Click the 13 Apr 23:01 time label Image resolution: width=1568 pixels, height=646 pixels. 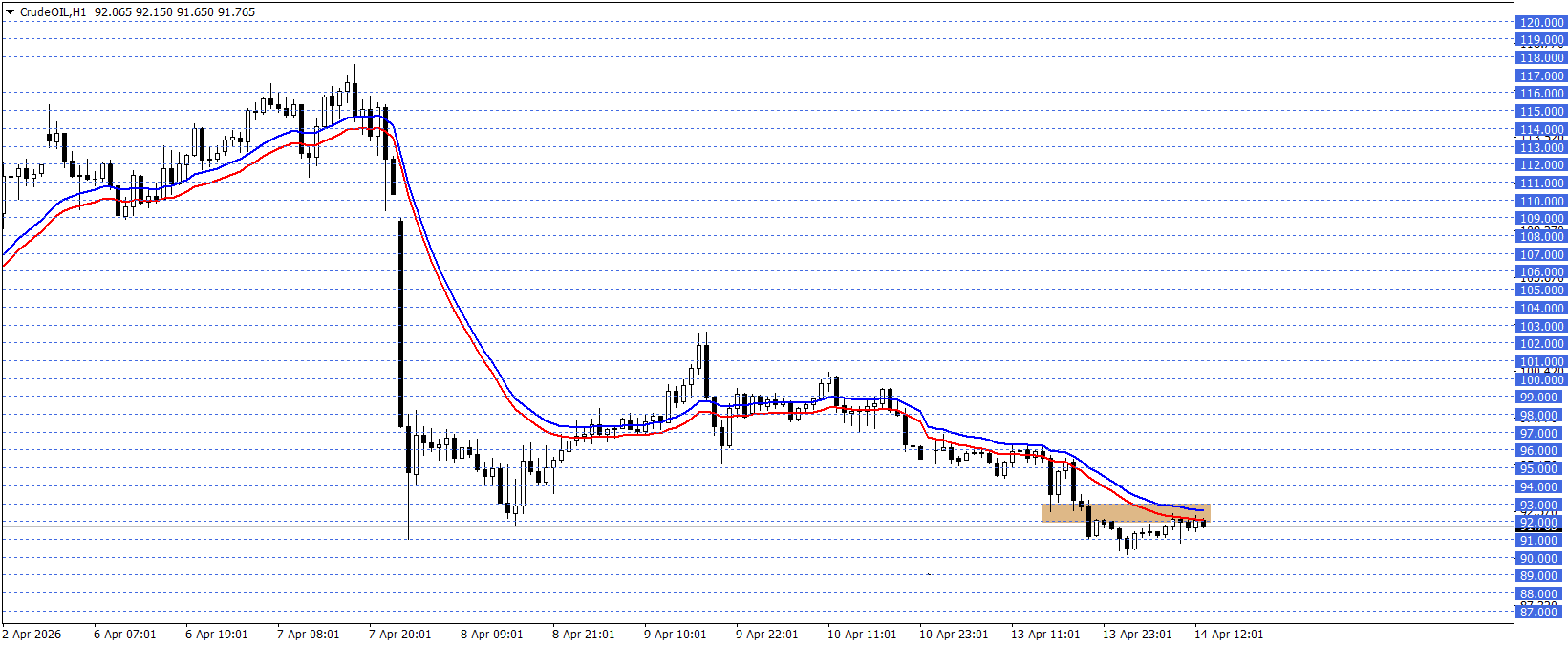pos(1137,635)
